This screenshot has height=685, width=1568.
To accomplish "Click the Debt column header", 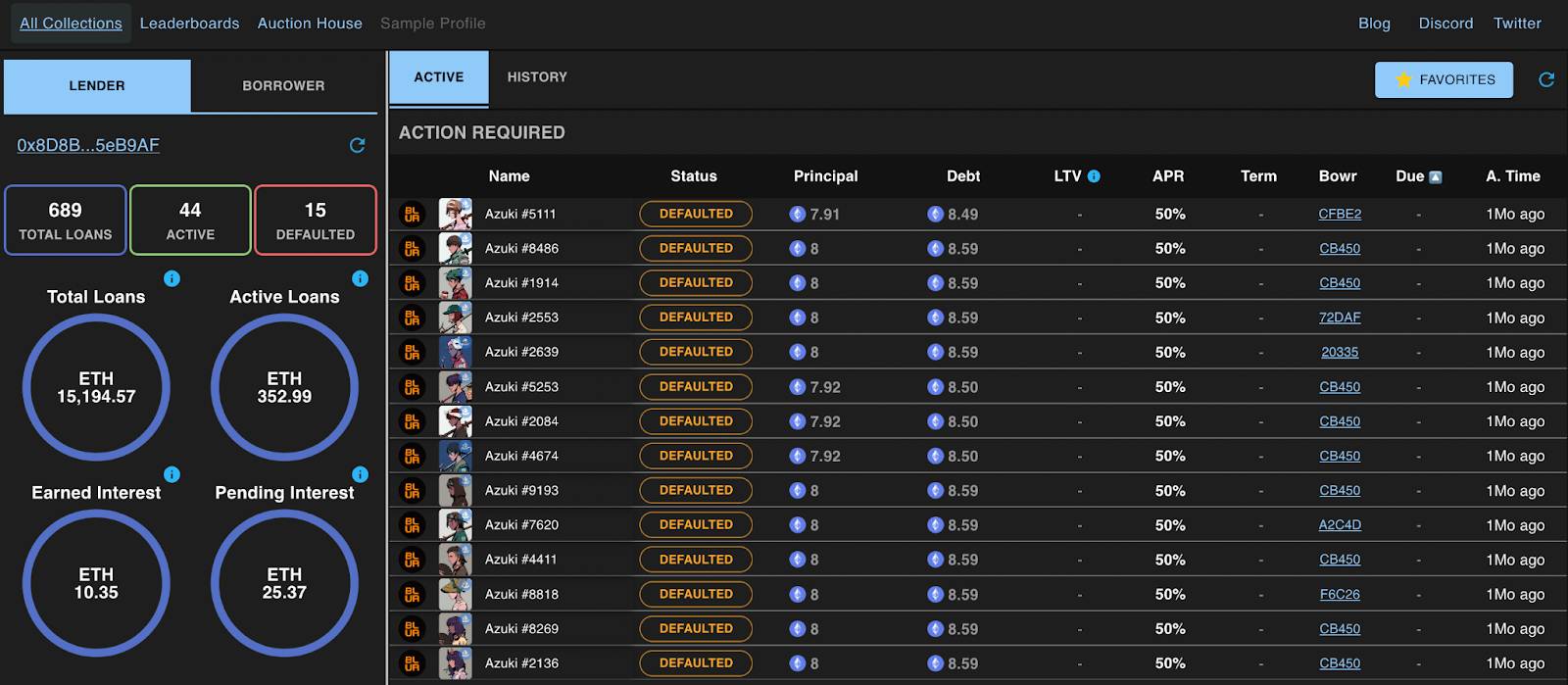I will click(963, 176).
